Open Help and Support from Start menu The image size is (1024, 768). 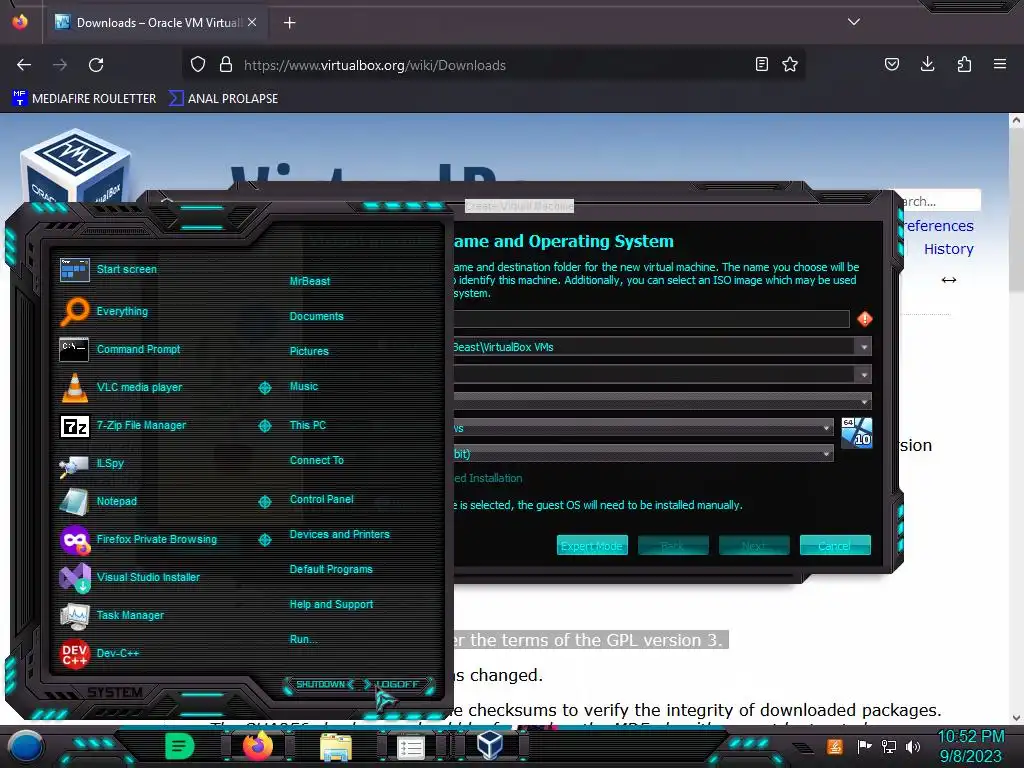pos(331,605)
